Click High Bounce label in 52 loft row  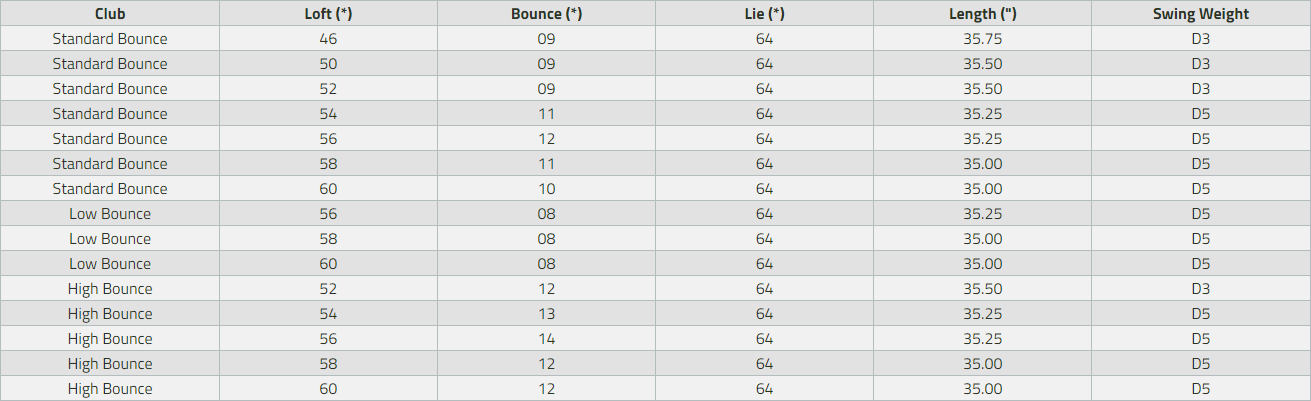point(110,289)
